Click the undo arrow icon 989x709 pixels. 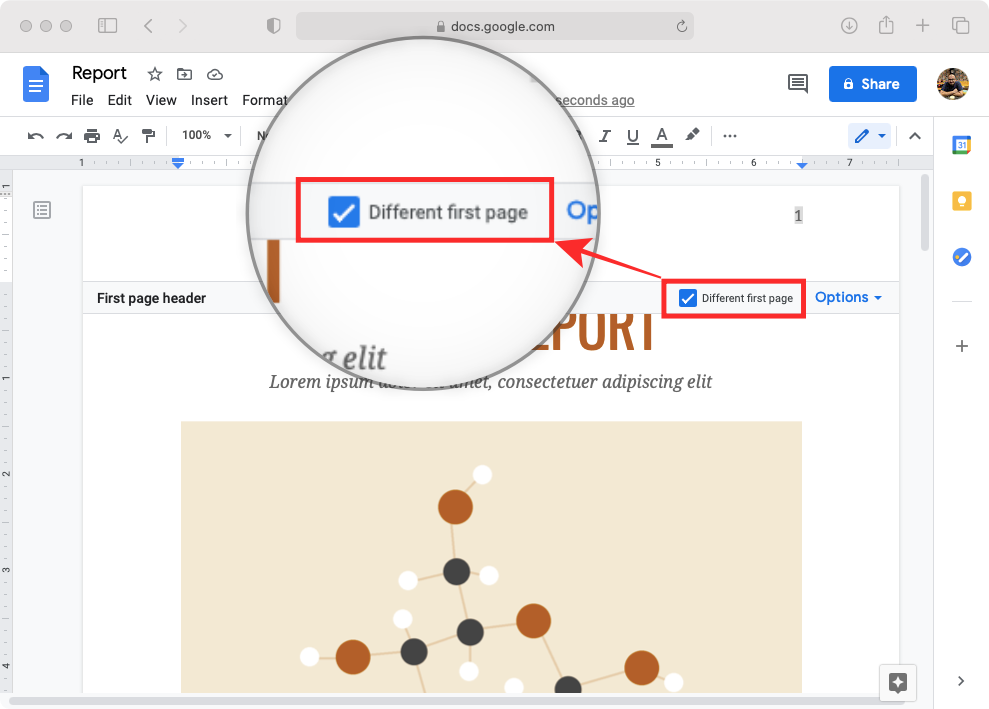coord(36,136)
